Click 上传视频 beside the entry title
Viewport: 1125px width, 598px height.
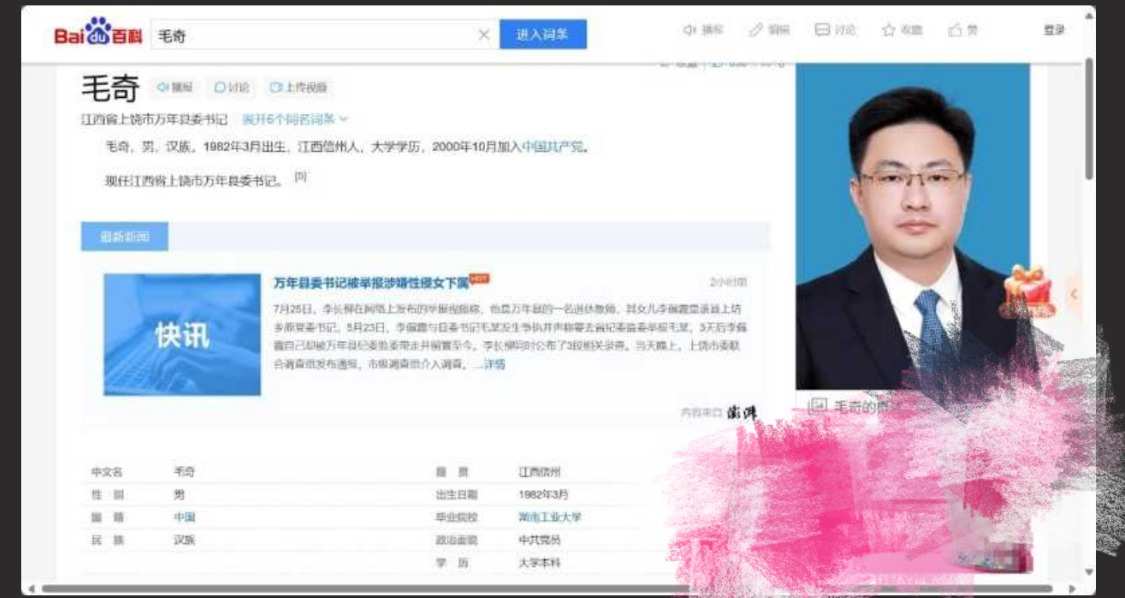(x=298, y=88)
